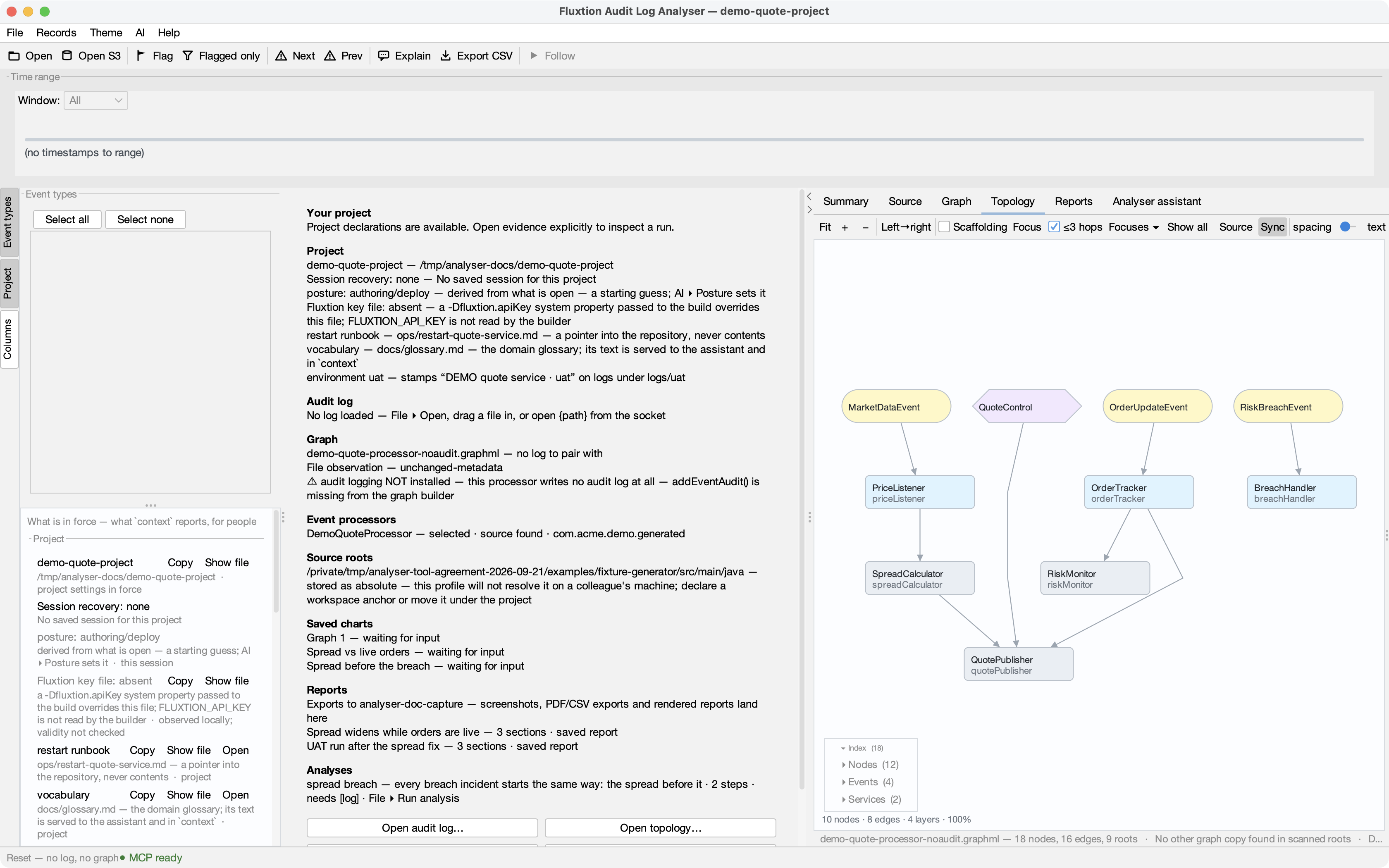Click the Select all button
Image resolution: width=1389 pixels, height=868 pixels.
point(67,219)
